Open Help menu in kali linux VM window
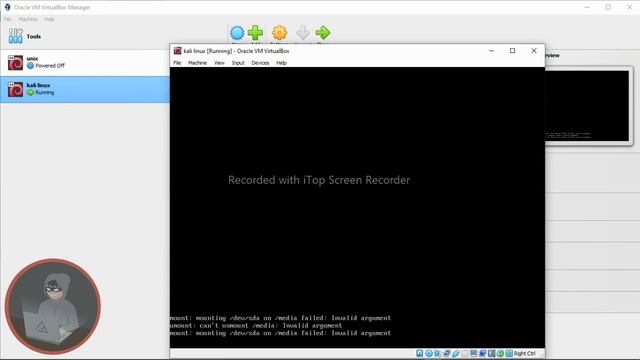640x360 pixels. (x=281, y=63)
